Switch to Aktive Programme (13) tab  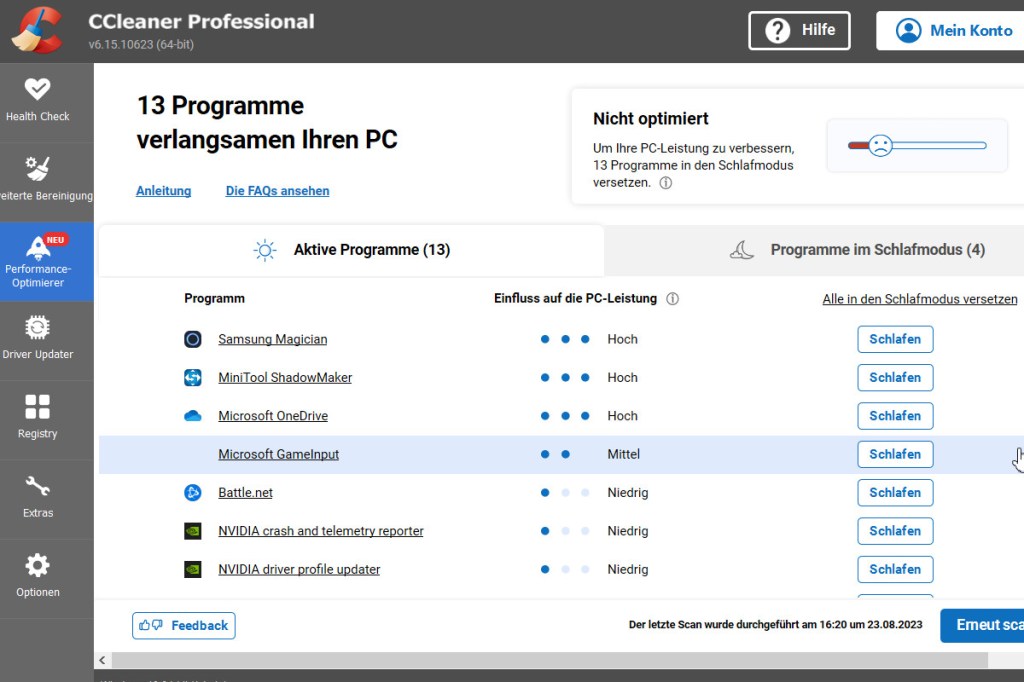pyautogui.click(x=351, y=250)
